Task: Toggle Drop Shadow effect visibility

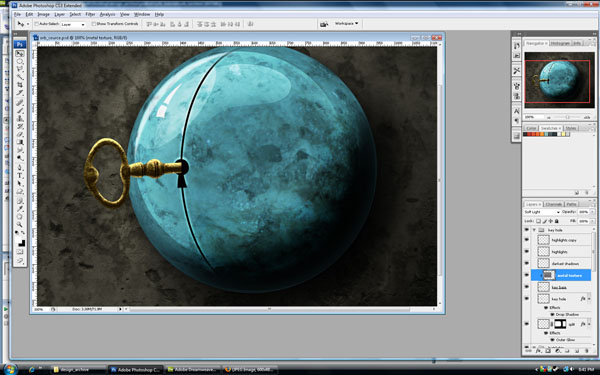Action: 552,315
